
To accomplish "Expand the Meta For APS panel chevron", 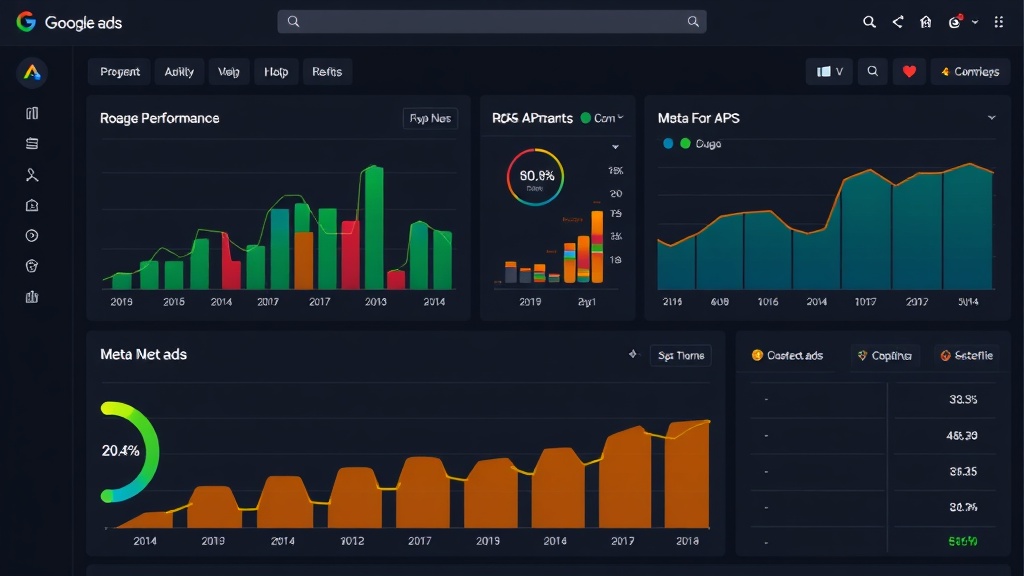I will click(991, 118).
